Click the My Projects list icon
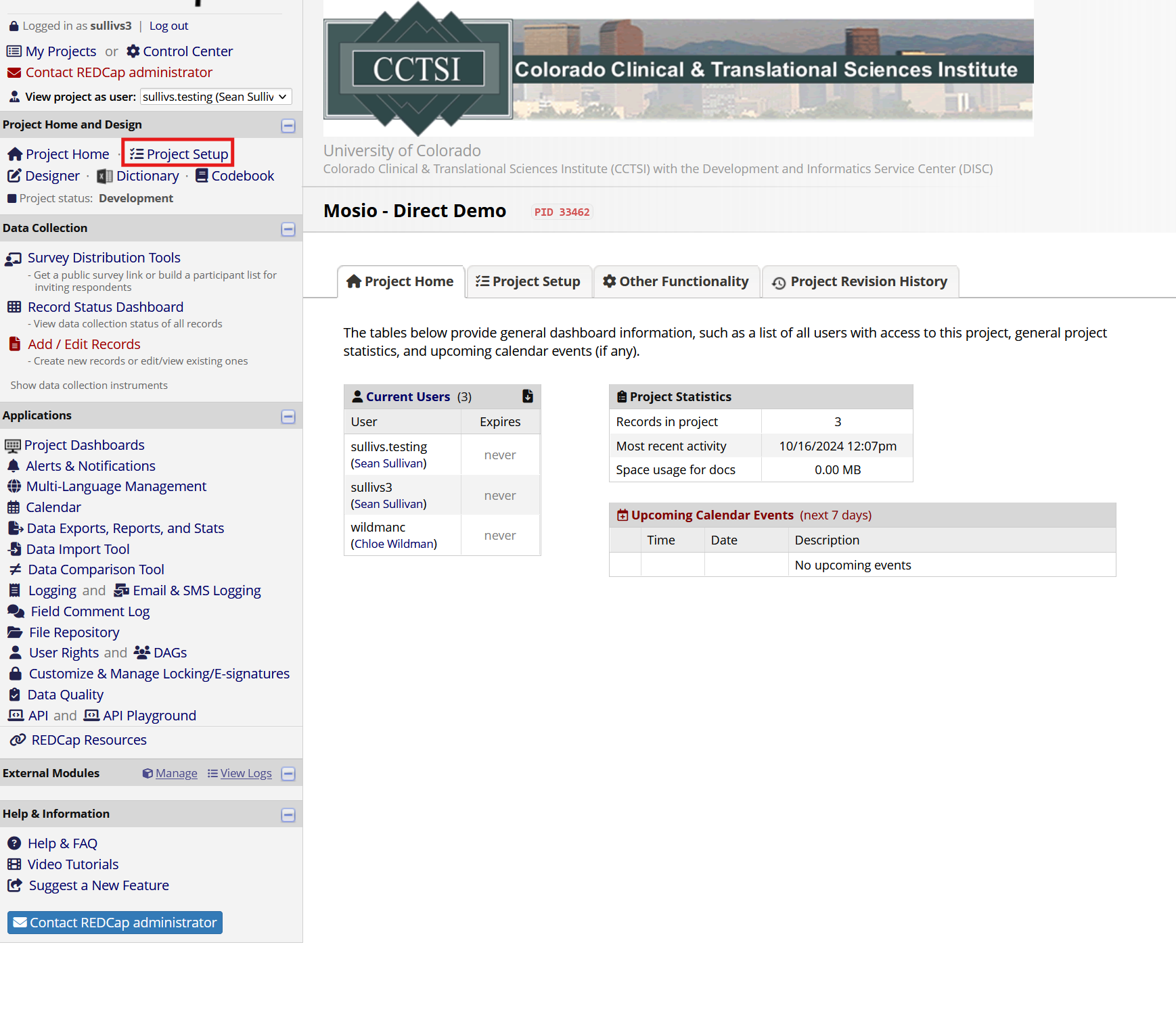This screenshot has width=1176, height=1020. coord(14,51)
